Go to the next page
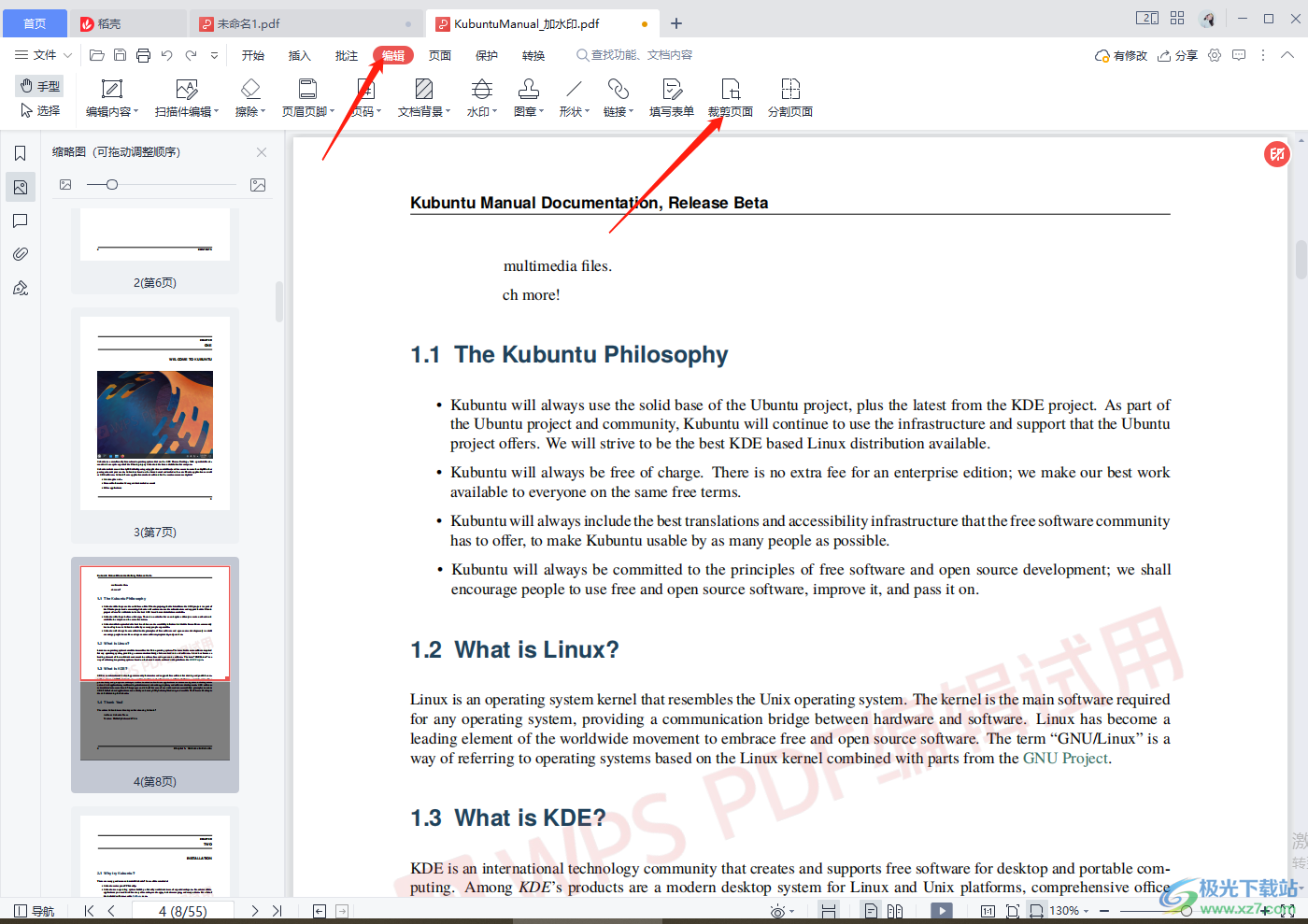Image resolution: width=1308 pixels, height=924 pixels. click(254, 911)
